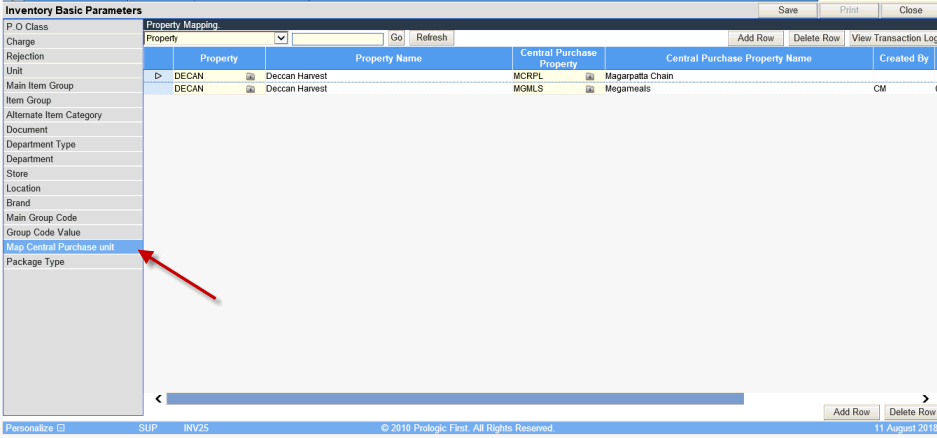
Task: Click Save in the top bar
Action: pyautogui.click(x=786, y=9)
